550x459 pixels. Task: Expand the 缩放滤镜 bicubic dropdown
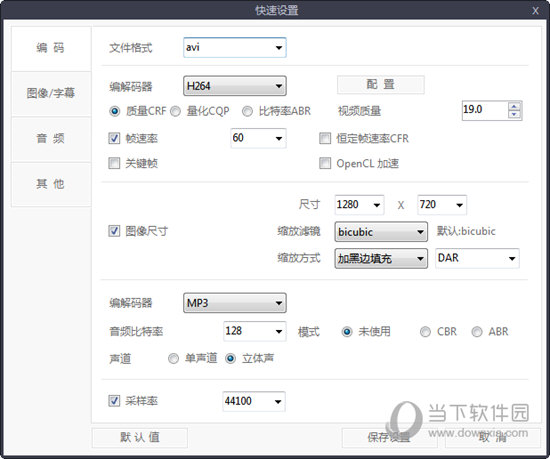381,232
